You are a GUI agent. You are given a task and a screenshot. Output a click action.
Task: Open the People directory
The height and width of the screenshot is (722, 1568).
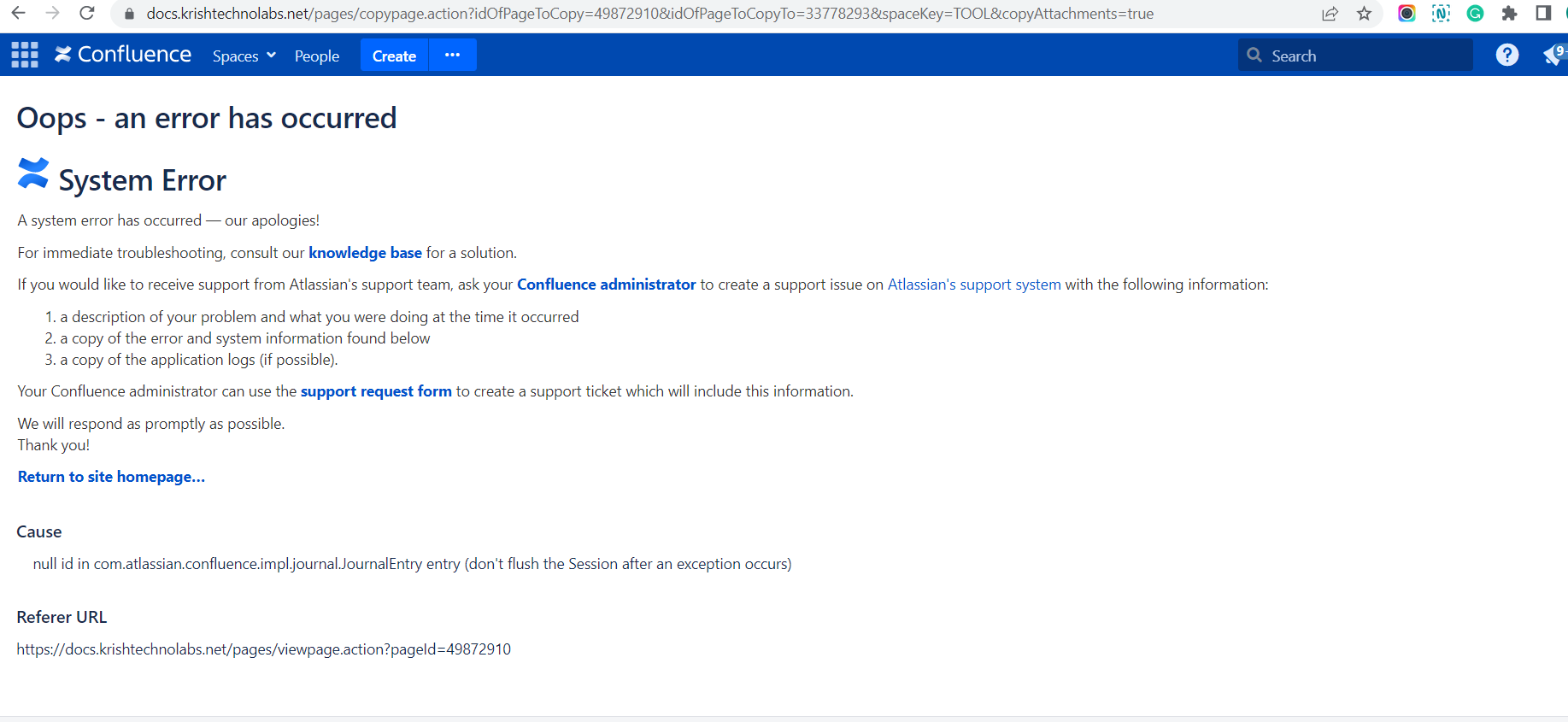point(317,56)
